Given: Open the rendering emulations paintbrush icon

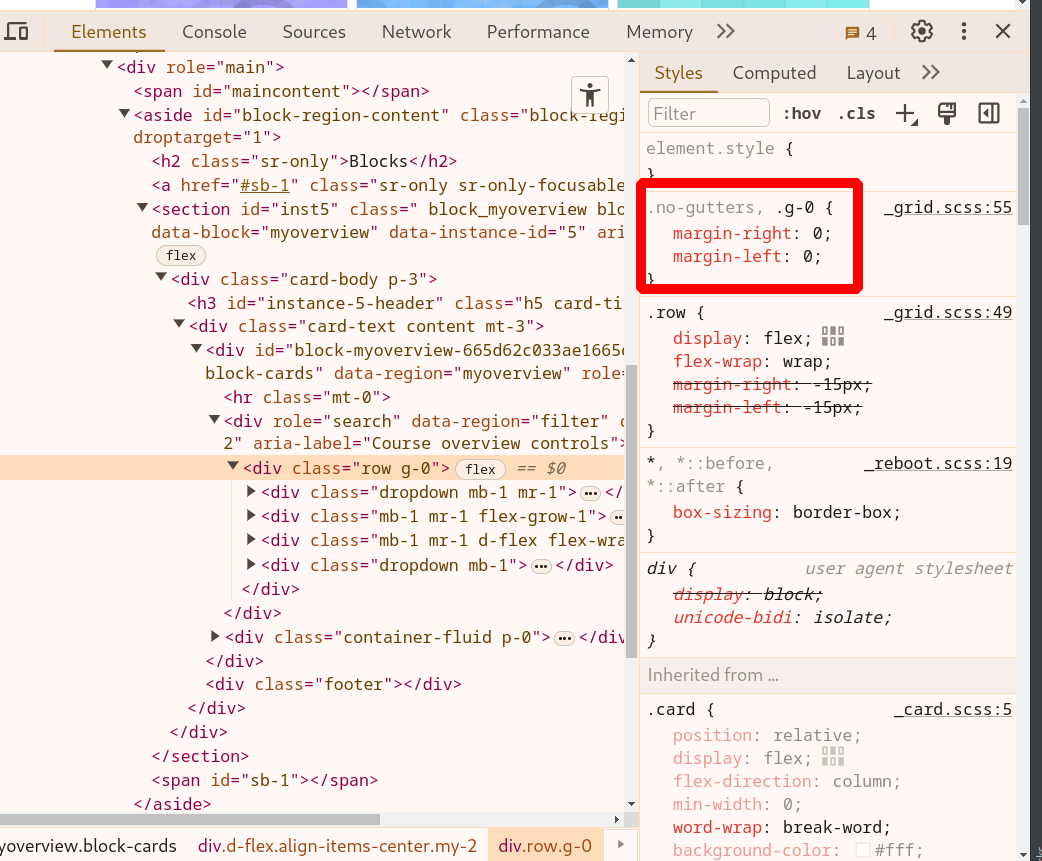Looking at the screenshot, I should pyautogui.click(x=947, y=114).
